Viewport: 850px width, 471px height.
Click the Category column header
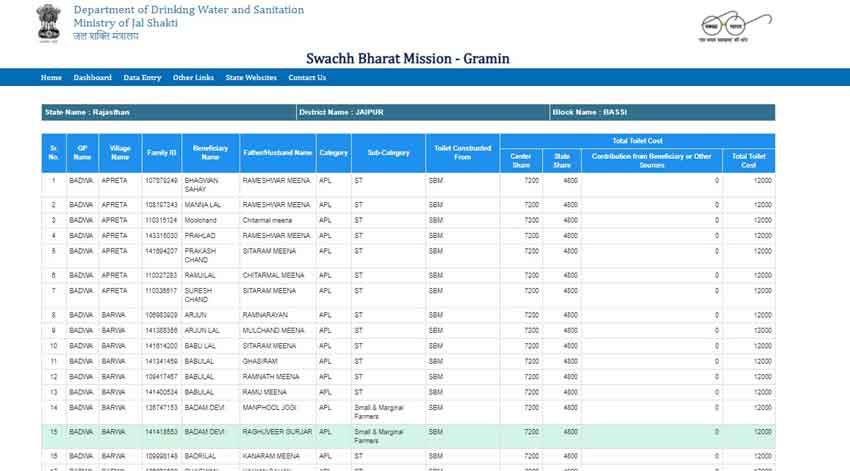click(x=333, y=153)
